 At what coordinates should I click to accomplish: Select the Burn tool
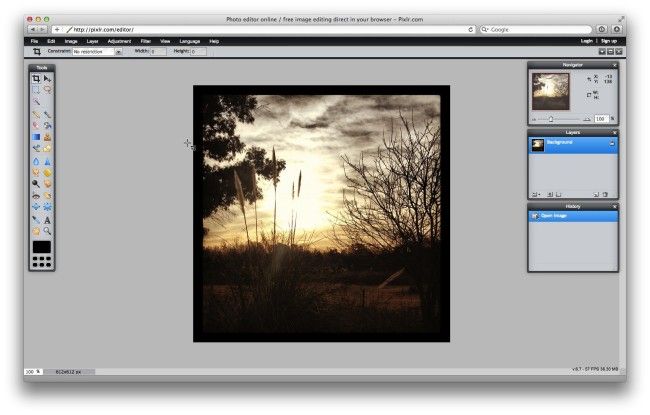48,184
